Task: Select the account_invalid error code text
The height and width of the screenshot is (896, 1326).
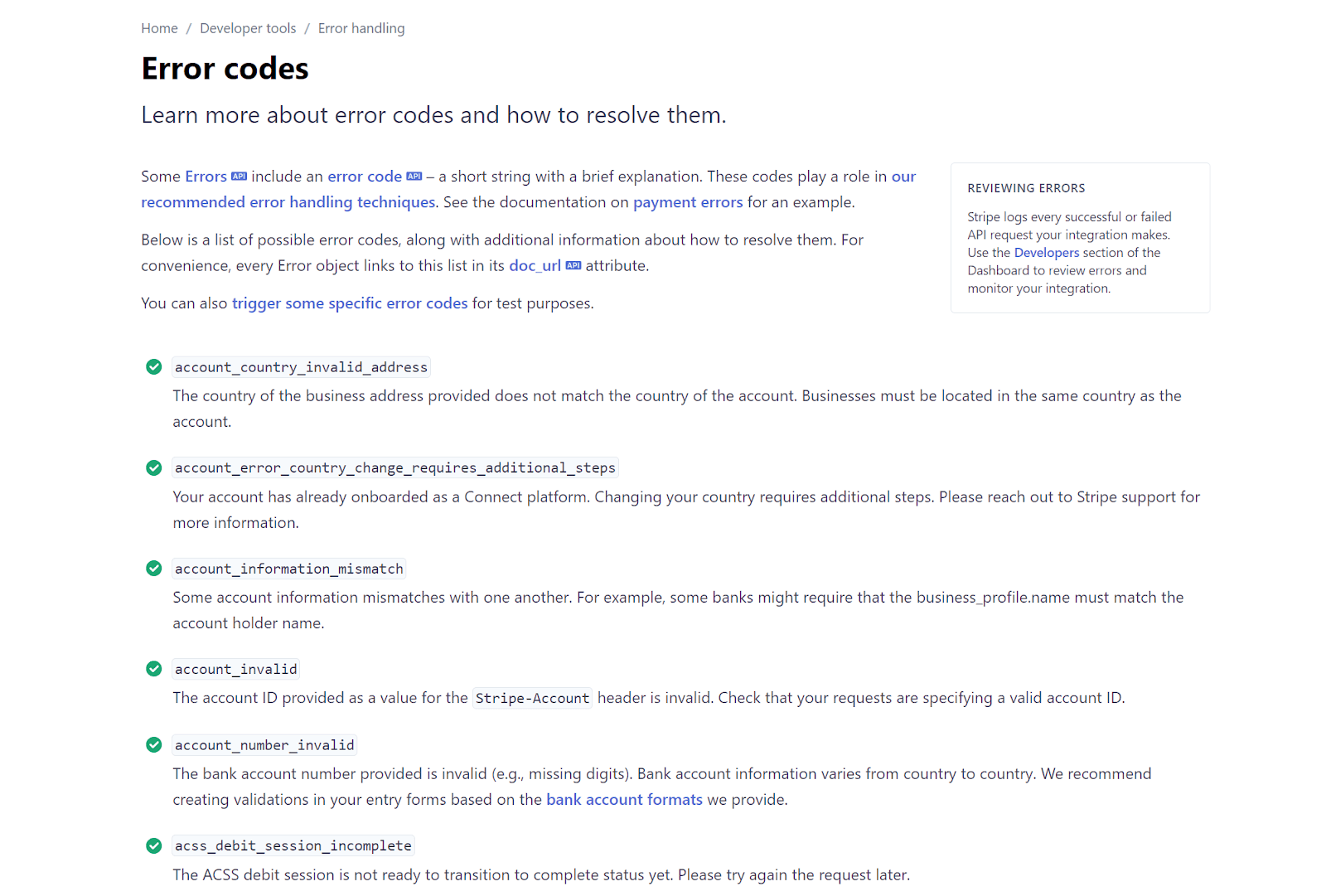Action: (x=235, y=669)
